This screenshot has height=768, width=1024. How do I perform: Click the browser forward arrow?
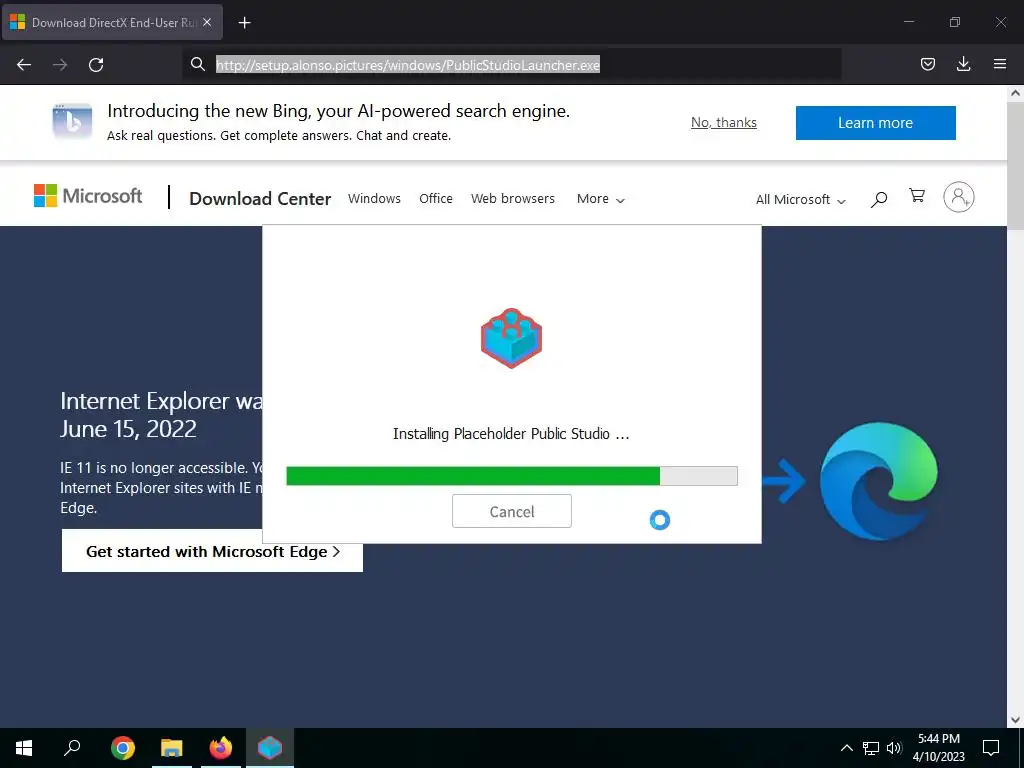click(x=60, y=65)
